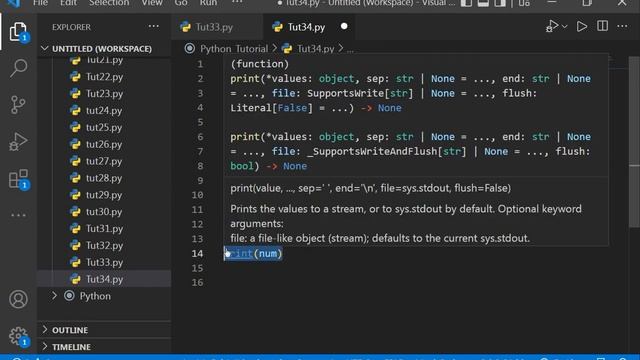Open Run and Debug view
640x360 pixels.
(x=18, y=142)
